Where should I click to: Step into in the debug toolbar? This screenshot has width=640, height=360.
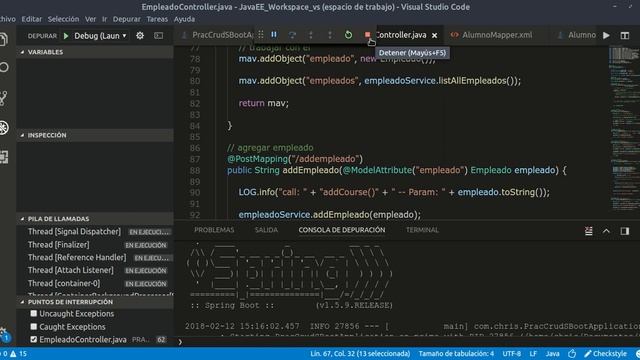(x=311, y=35)
